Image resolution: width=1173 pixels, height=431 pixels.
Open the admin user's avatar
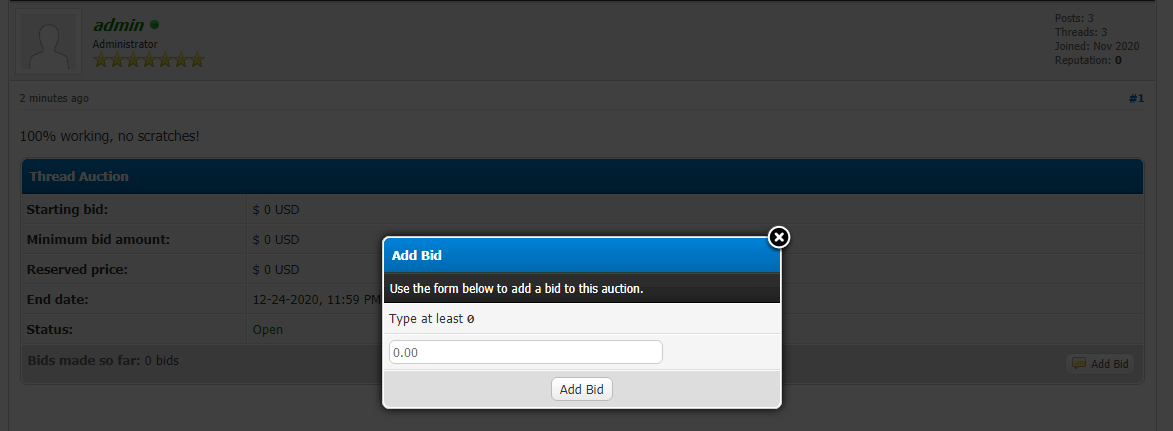pos(49,41)
